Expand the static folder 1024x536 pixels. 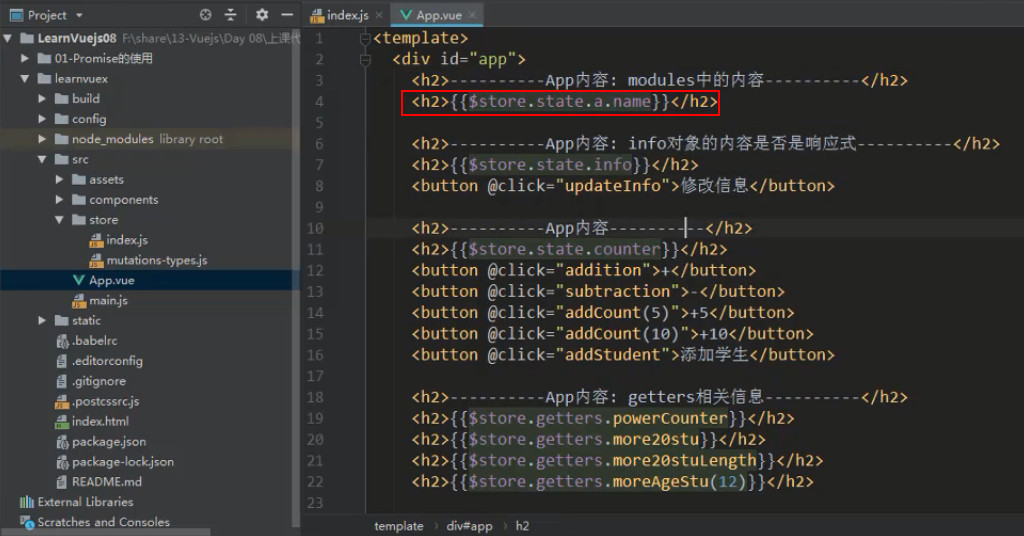[x=42, y=321]
